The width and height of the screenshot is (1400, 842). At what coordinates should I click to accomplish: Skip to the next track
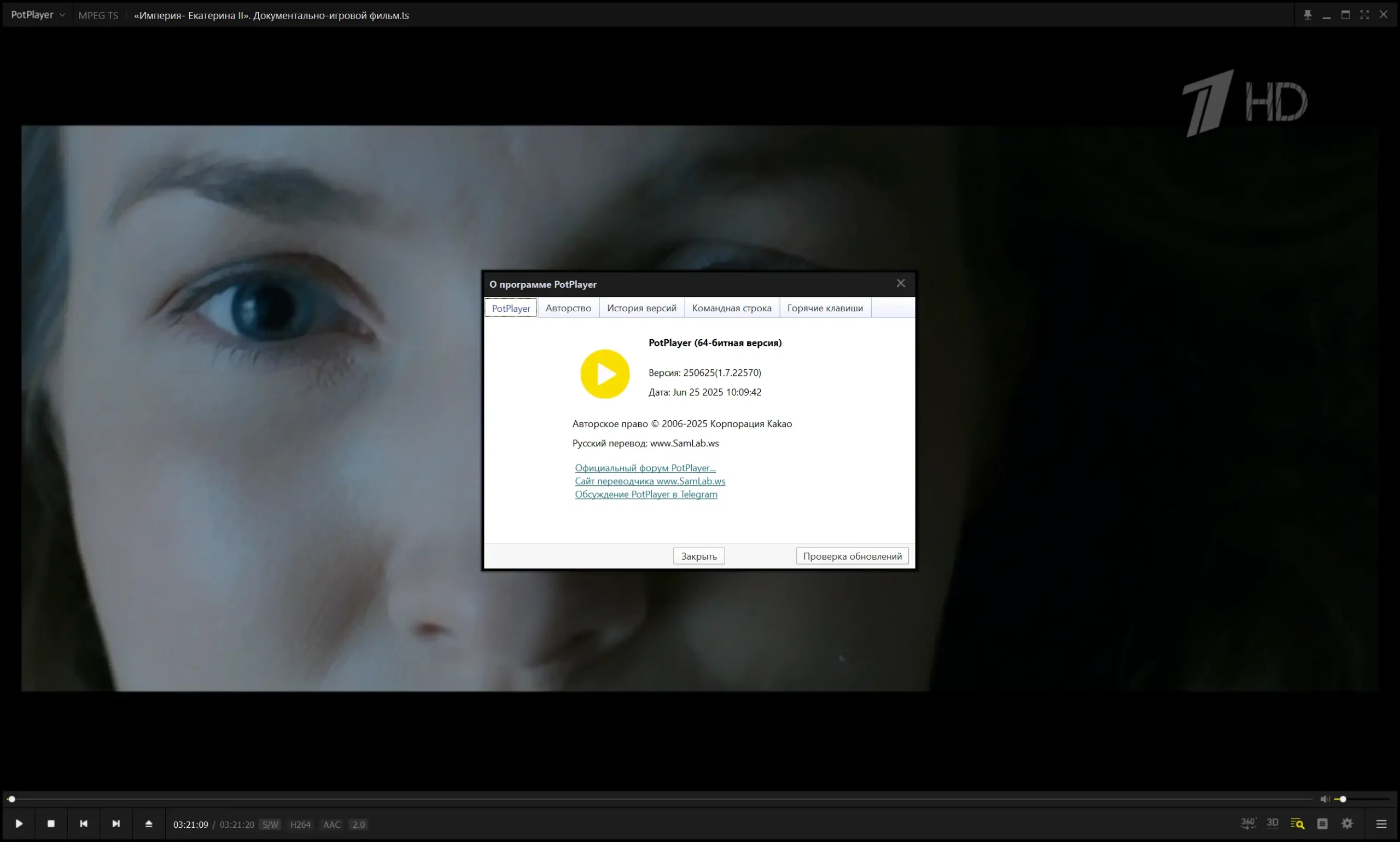(x=116, y=823)
